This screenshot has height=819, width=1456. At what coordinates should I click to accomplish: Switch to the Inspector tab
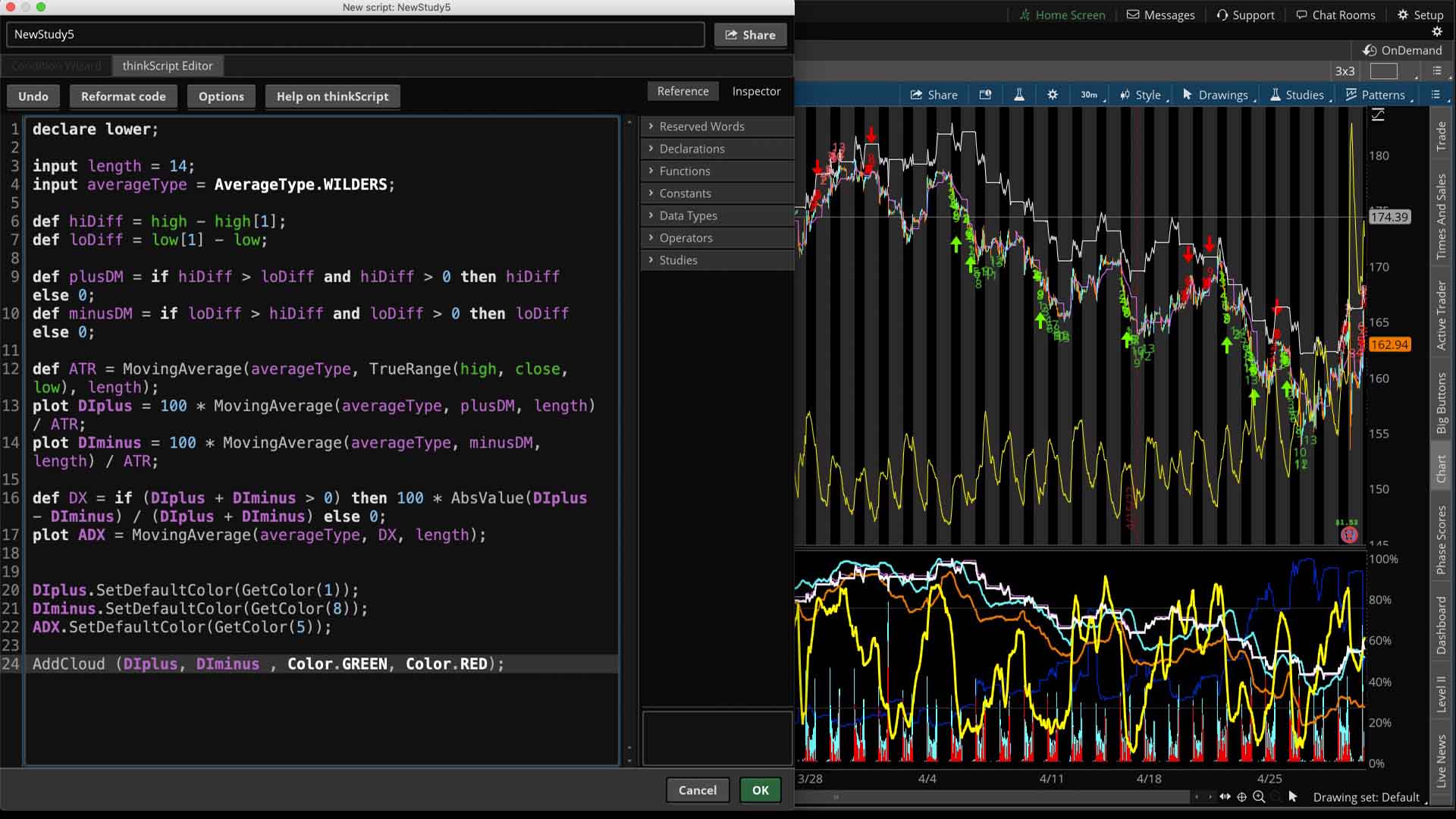click(756, 91)
